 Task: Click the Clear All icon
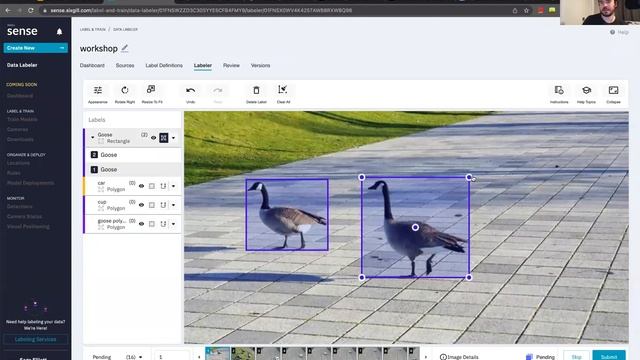point(282,89)
